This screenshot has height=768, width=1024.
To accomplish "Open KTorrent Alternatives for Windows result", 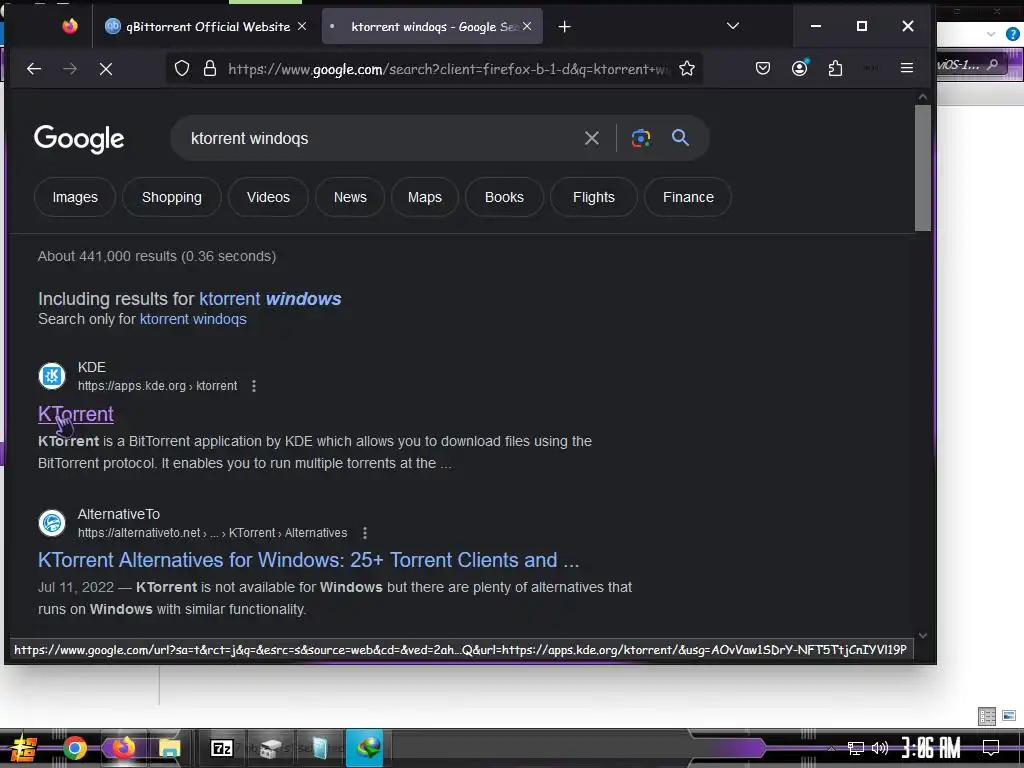I will [308, 560].
